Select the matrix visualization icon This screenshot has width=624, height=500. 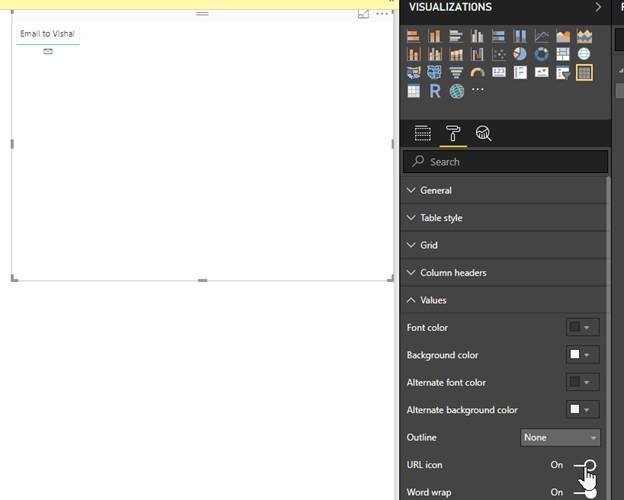pos(414,91)
